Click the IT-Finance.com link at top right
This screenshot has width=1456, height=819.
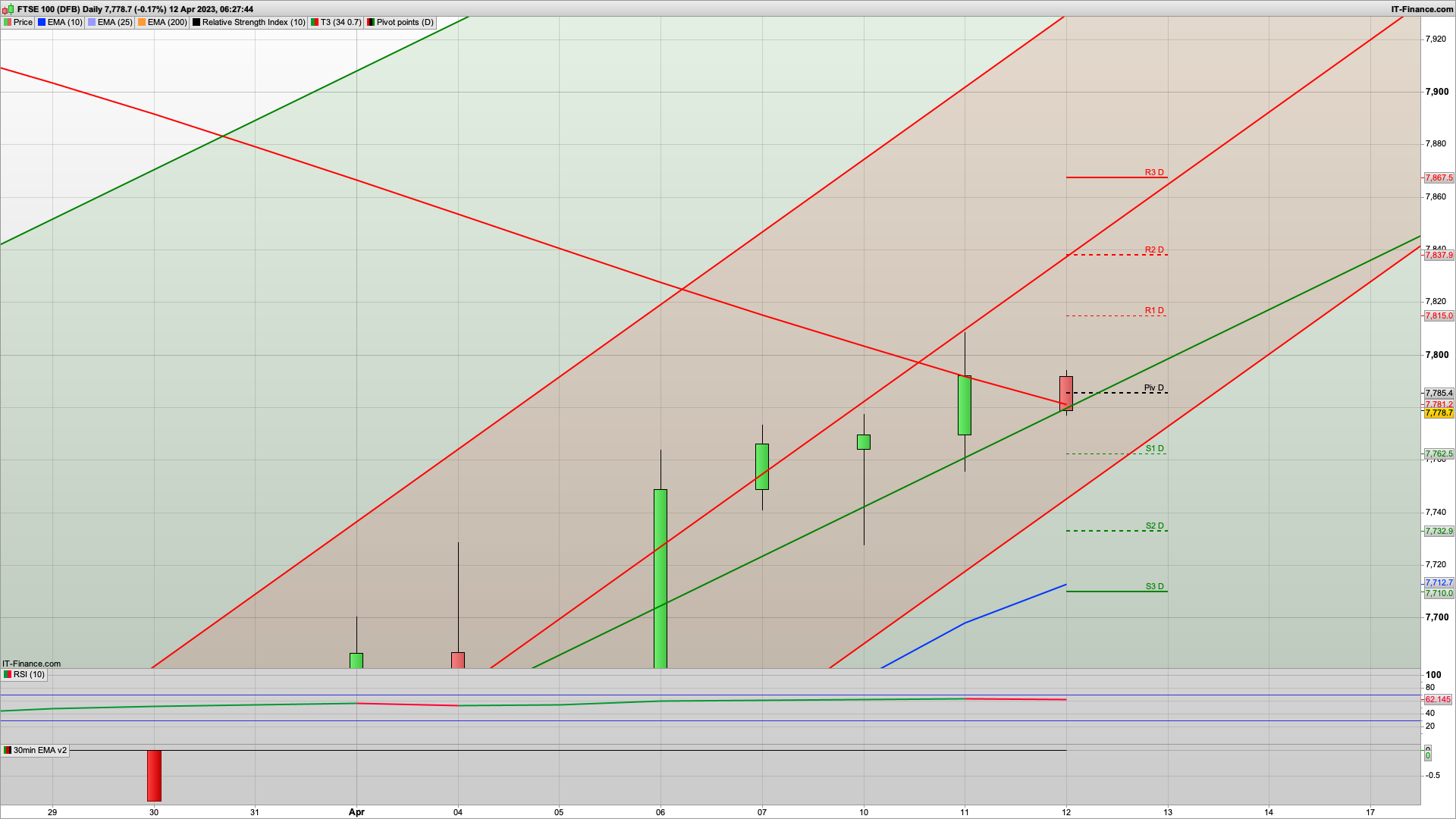pyautogui.click(x=1422, y=9)
